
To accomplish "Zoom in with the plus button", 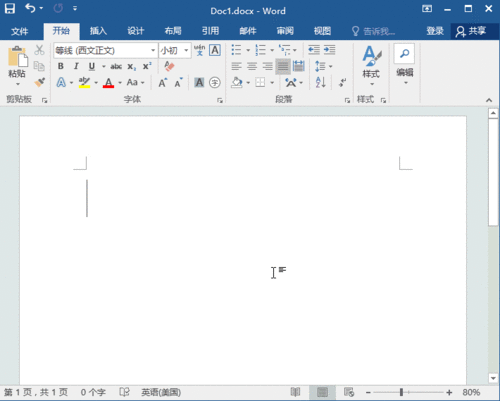I will [x=449, y=392].
